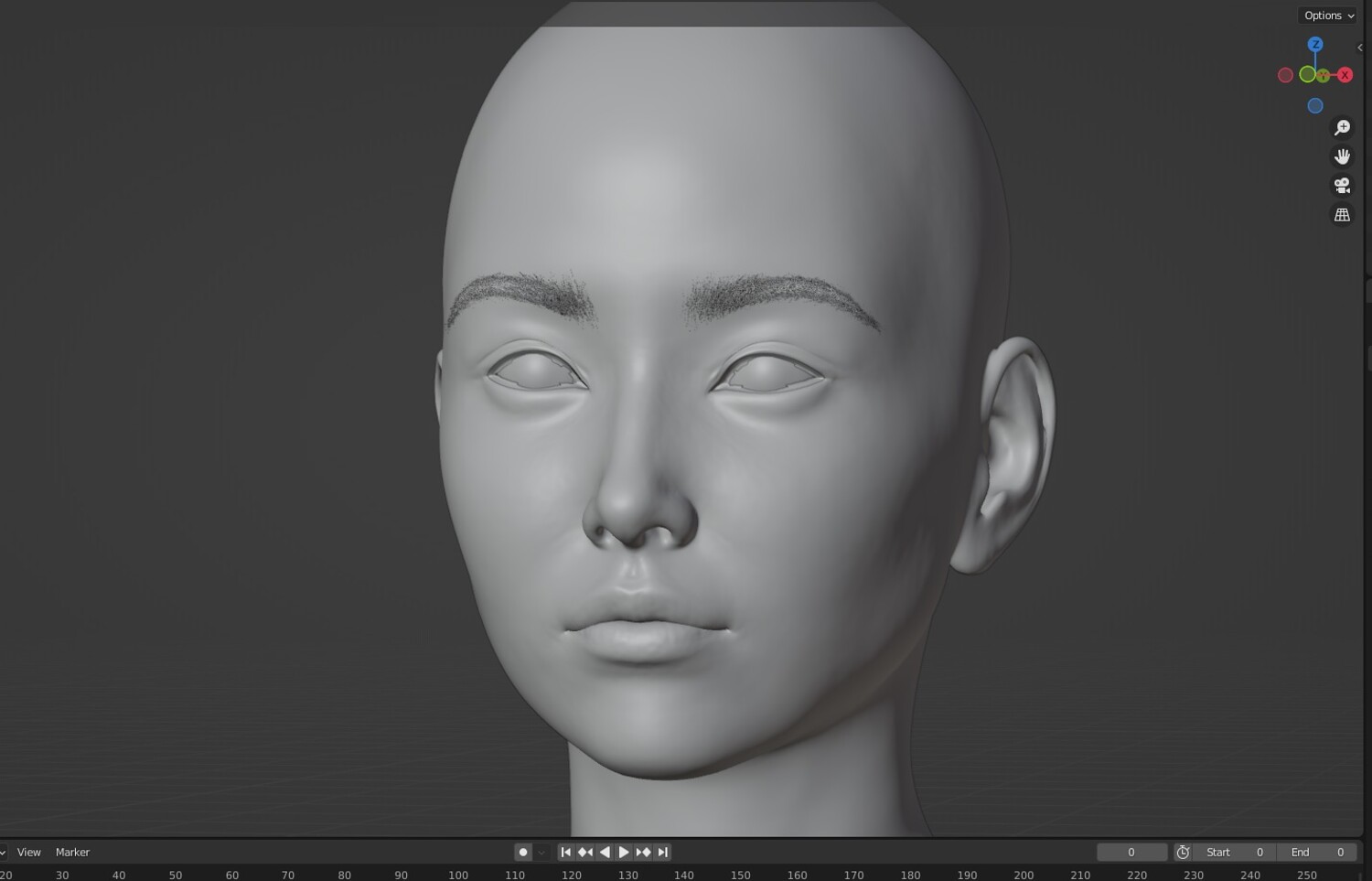Click frame 150 on the timeline ruler

[x=741, y=876]
